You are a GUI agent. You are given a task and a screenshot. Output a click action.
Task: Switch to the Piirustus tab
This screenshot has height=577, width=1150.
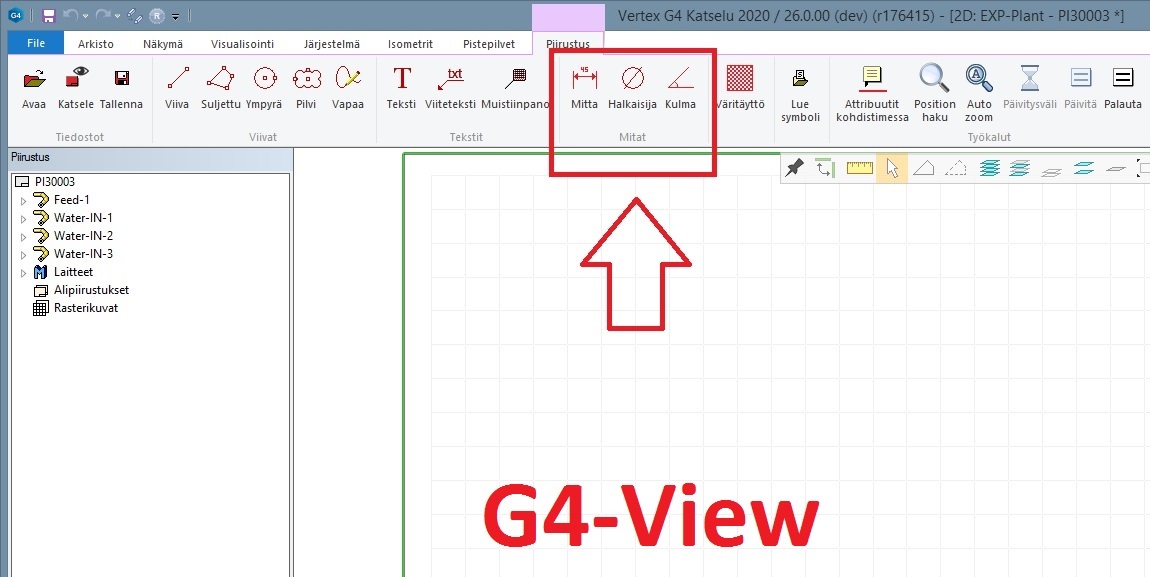(x=568, y=44)
